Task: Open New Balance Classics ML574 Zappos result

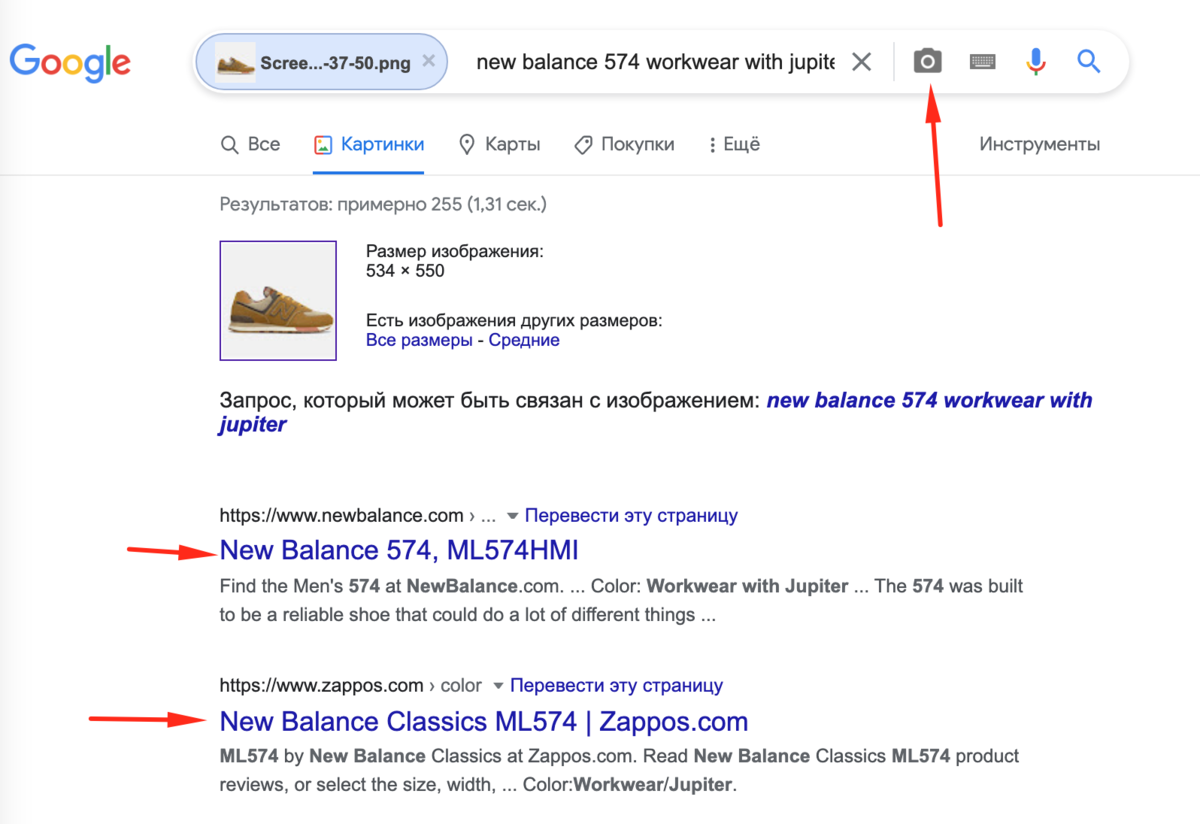Action: click(484, 721)
